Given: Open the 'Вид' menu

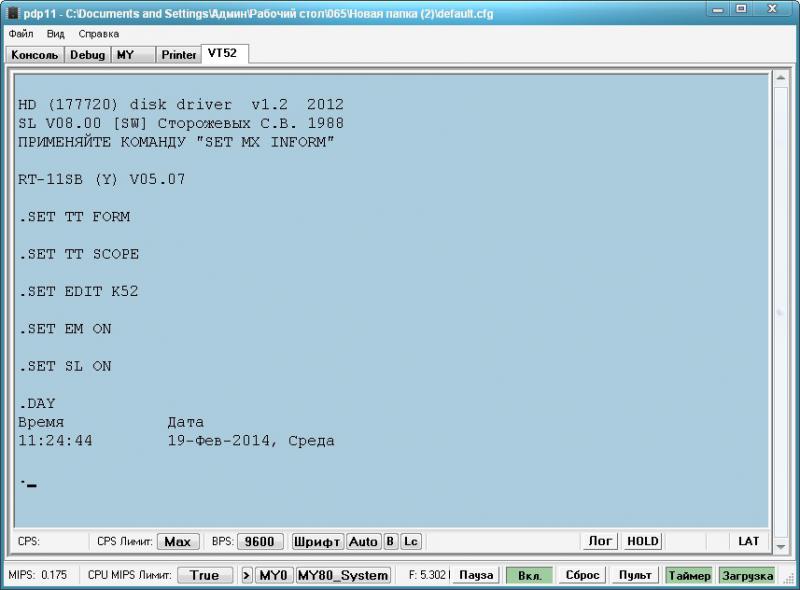Looking at the screenshot, I should pos(56,34).
